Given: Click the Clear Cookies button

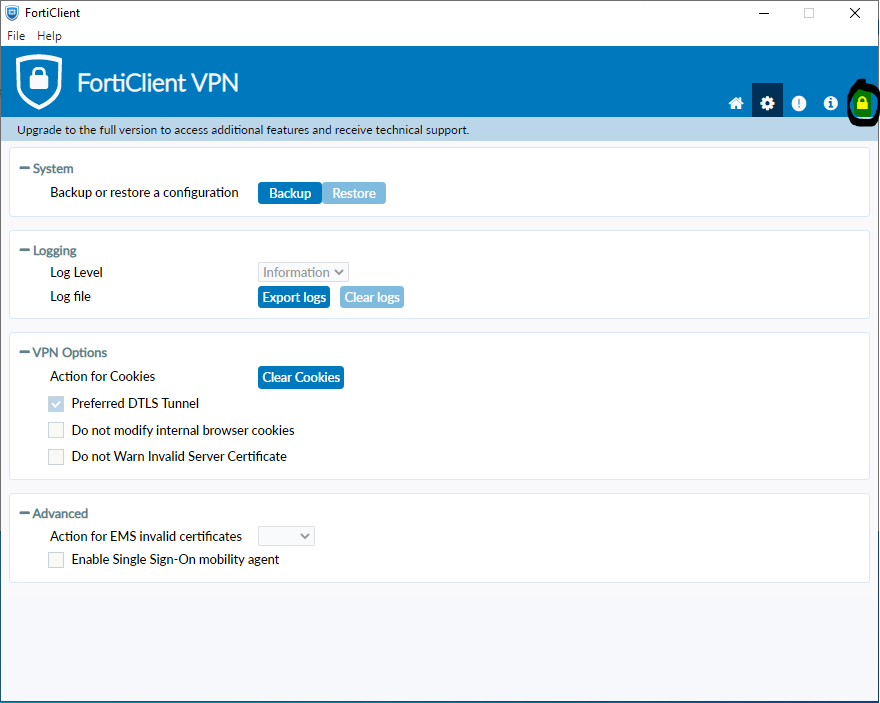Looking at the screenshot, I should click(x=301, y=377).
